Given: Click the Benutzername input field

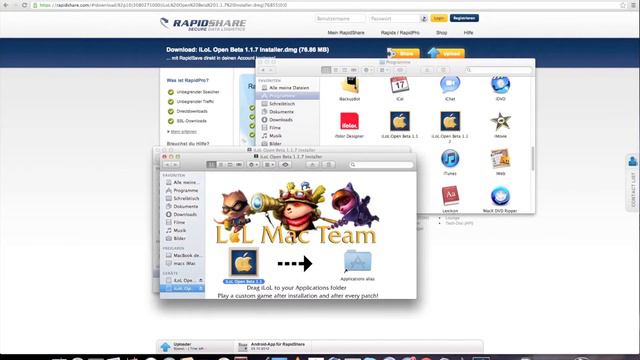Looking at the screenshot, I should 340,19.
